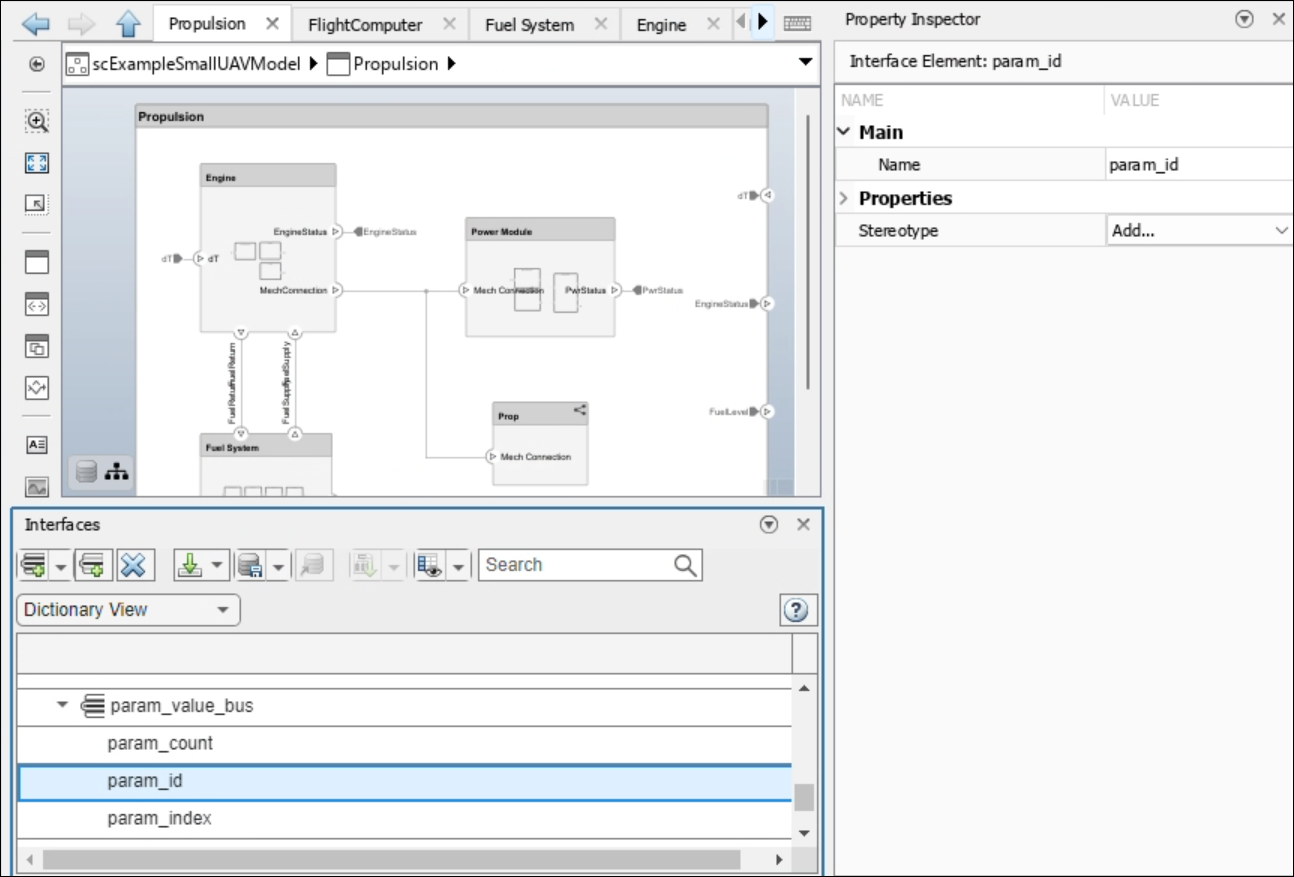Click the add interface element icon
1294x877 pixels.
93,566
